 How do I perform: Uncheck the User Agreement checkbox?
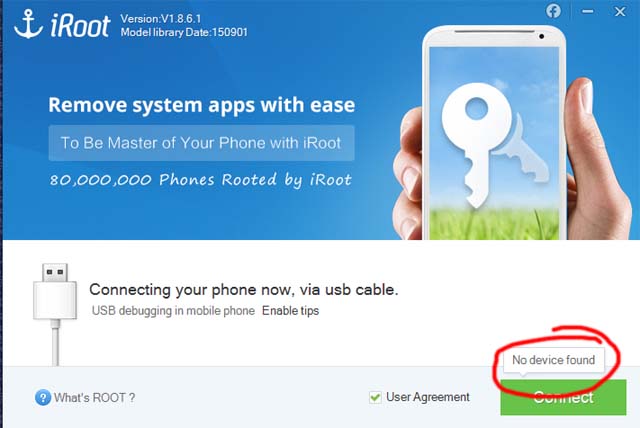[x=375, y=397]
